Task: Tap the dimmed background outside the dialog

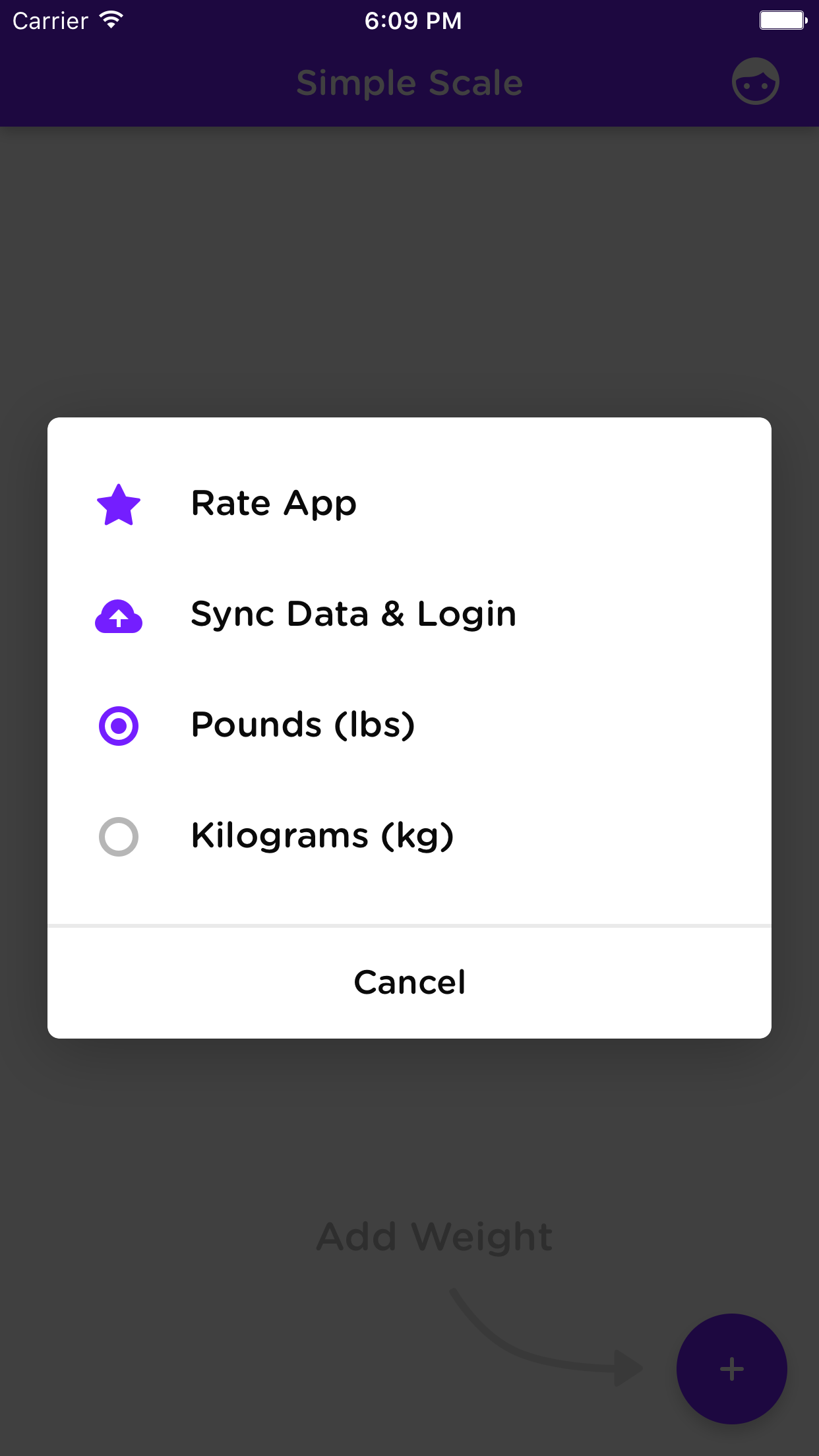Action: (409, 264)
